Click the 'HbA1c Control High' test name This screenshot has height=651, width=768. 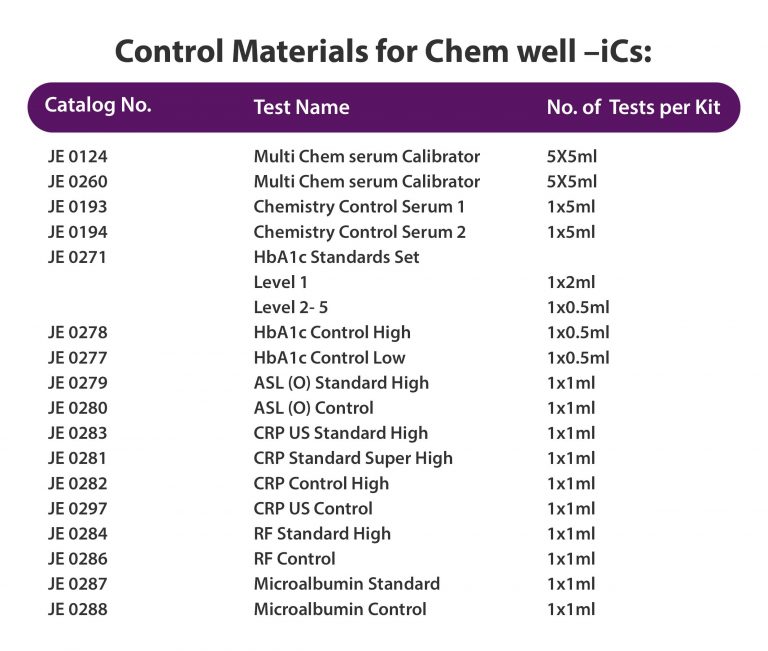pyautogui.click(x=332, y=332)
